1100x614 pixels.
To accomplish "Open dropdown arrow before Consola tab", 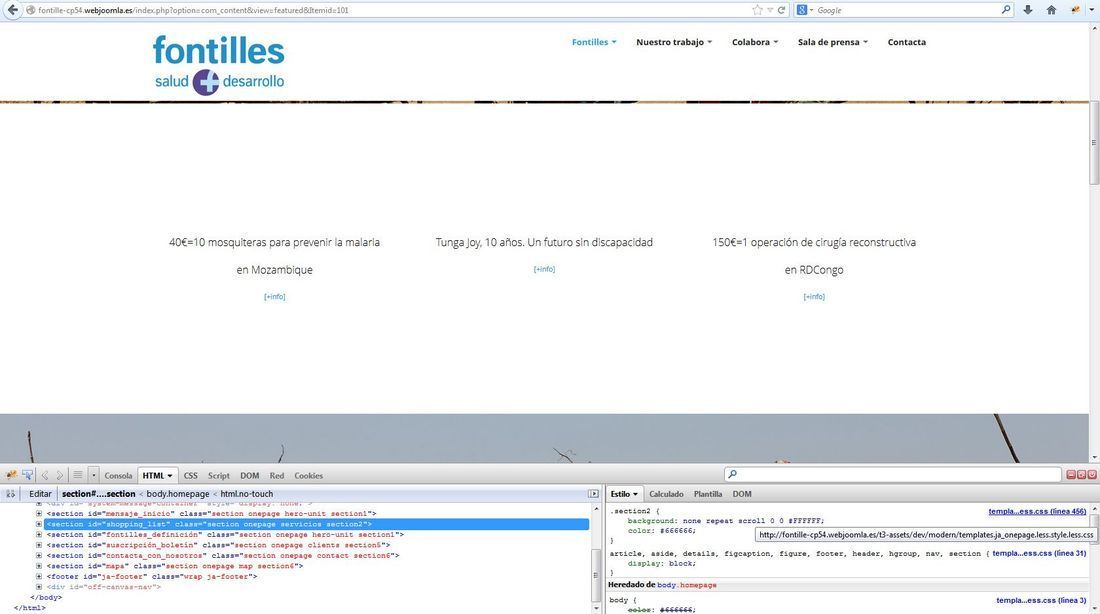I will point(93,475).
